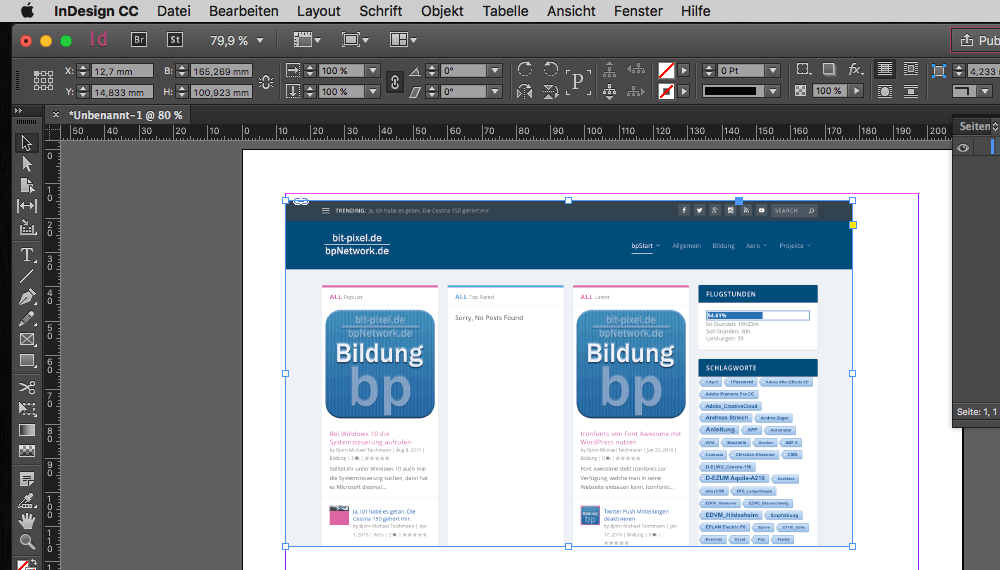Click the X position field
This screenshot has width=1000, height=570.
coord(122,71)
